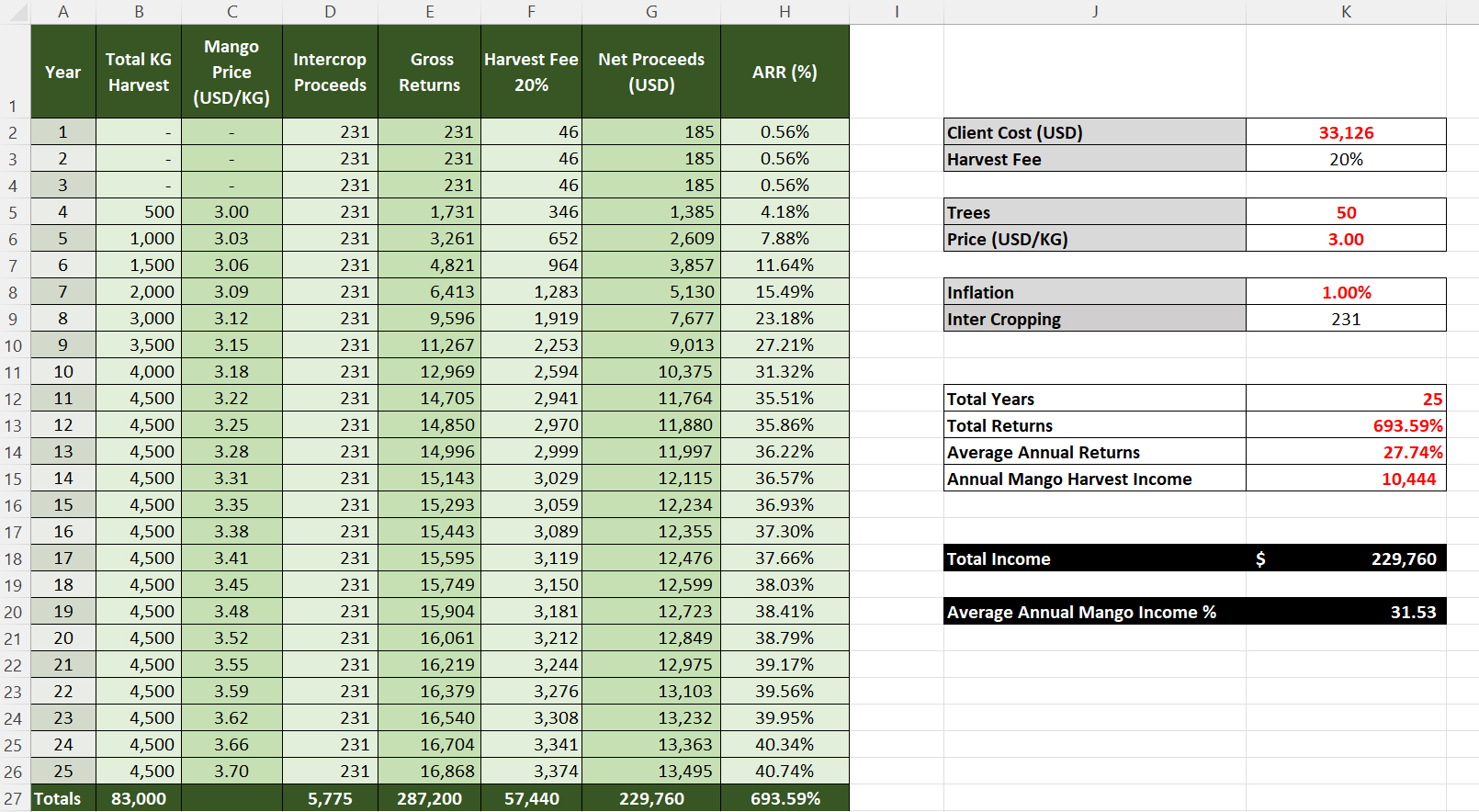Screen dimensions: 1479x812
Task: Click the ARR (%) header cell
Action: tap(785, 72)
